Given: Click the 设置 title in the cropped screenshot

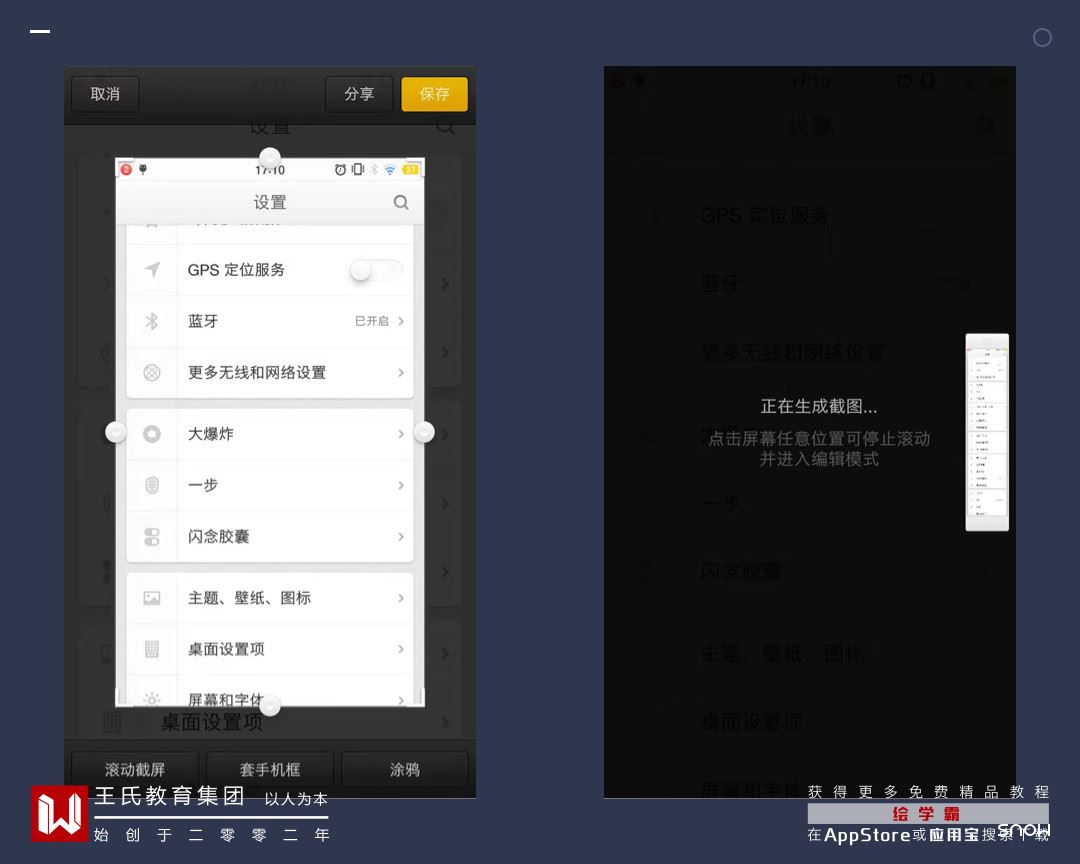Looking at the screenshot, I should [270, 202].
